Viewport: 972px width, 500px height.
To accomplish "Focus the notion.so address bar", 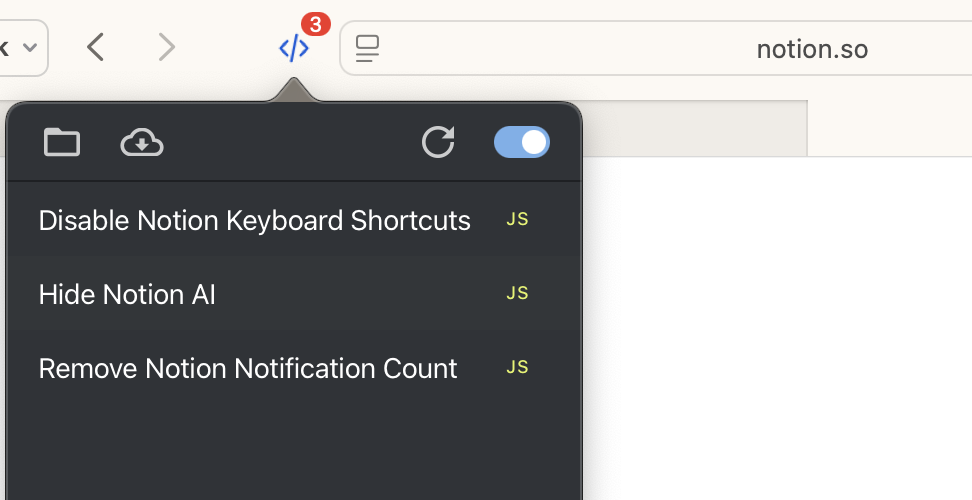I will (x=657, y=48).
